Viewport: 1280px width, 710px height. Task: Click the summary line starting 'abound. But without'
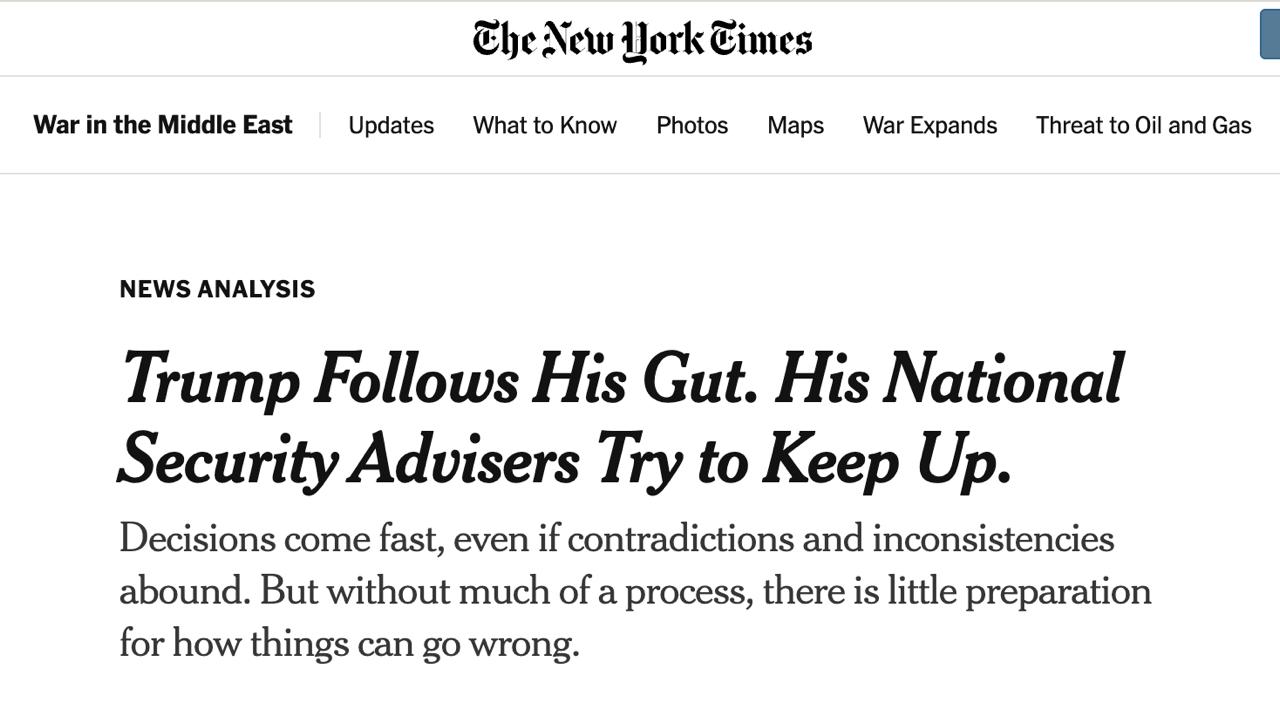point(635,591)
